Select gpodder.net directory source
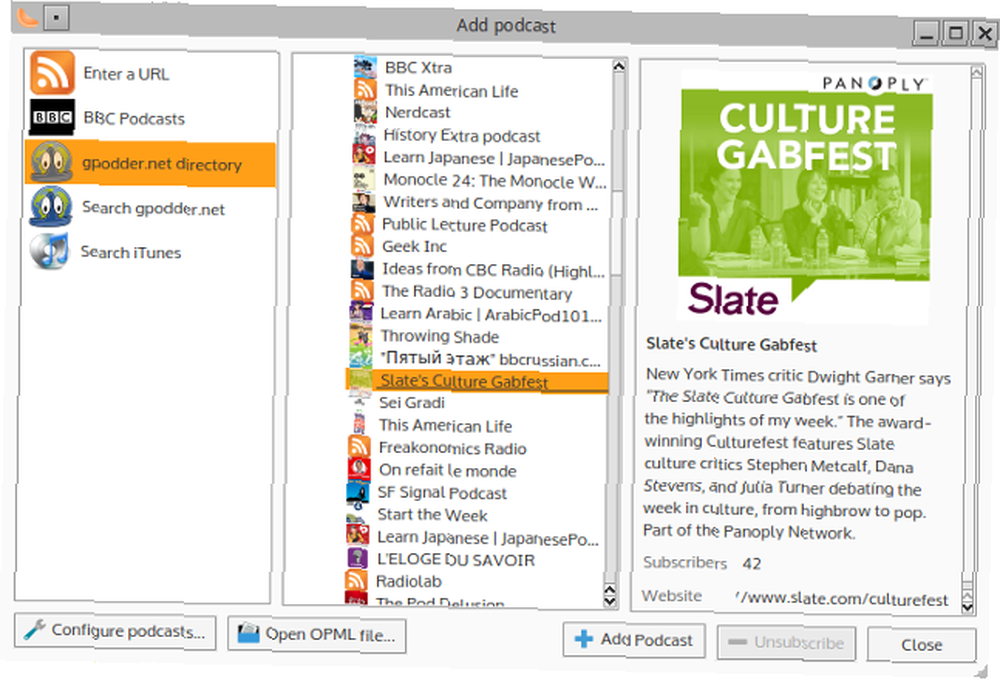 (151, 163)
